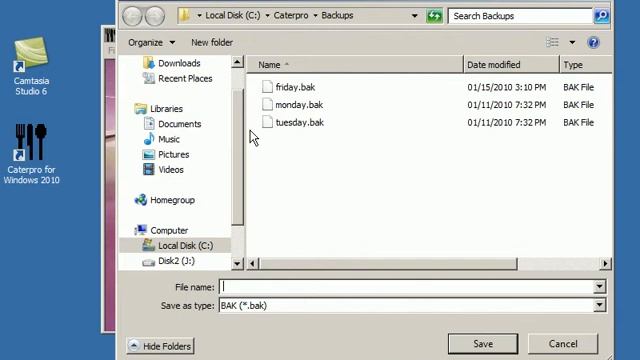Select the friday.bak file name
640x360 pixels.
click(x=295, y=87)
